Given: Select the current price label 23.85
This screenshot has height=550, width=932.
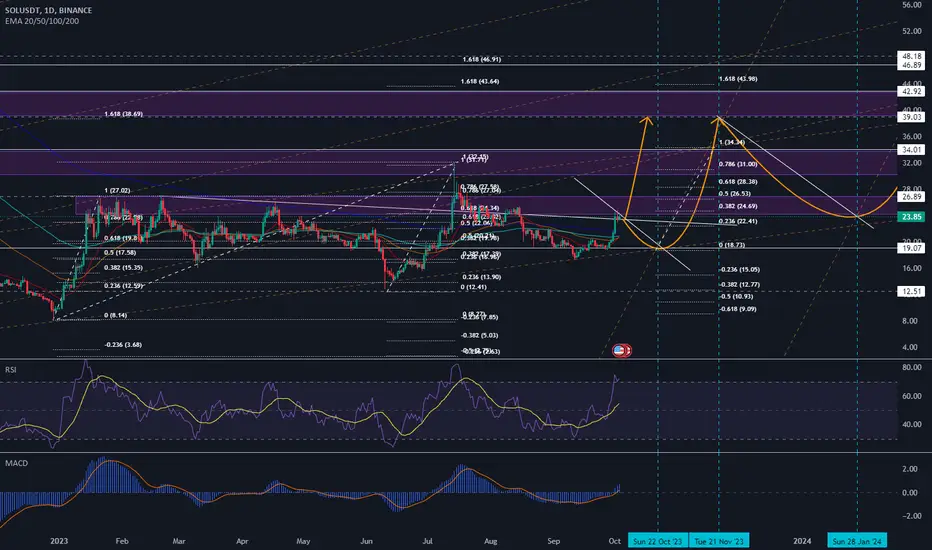Looking at the screenshot, I should 912,217.
